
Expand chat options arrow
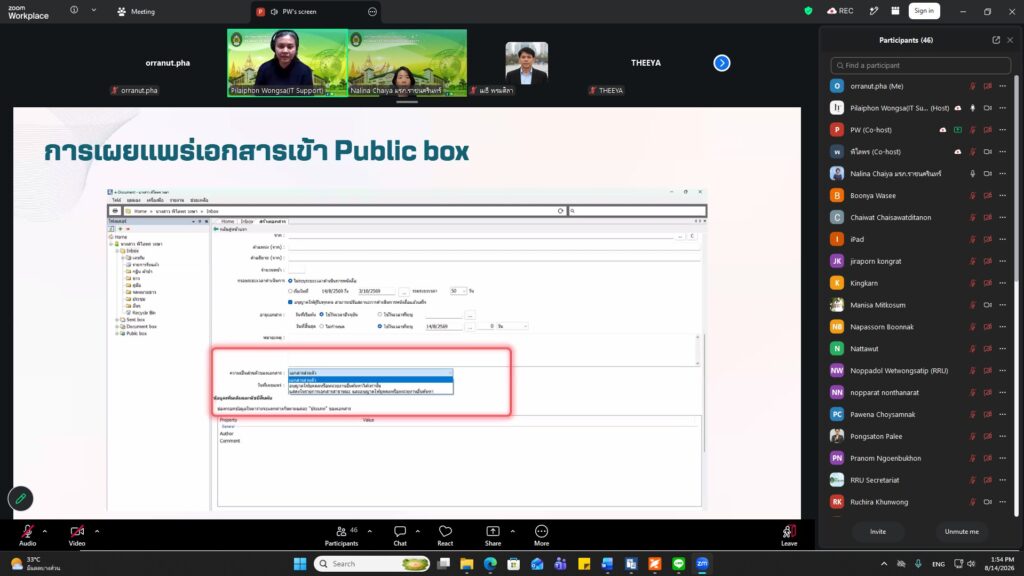[x=418, y=531]
